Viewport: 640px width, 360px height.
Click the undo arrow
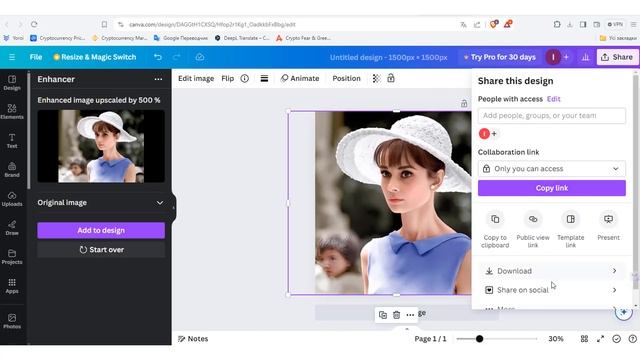click(x=158, y=57)
